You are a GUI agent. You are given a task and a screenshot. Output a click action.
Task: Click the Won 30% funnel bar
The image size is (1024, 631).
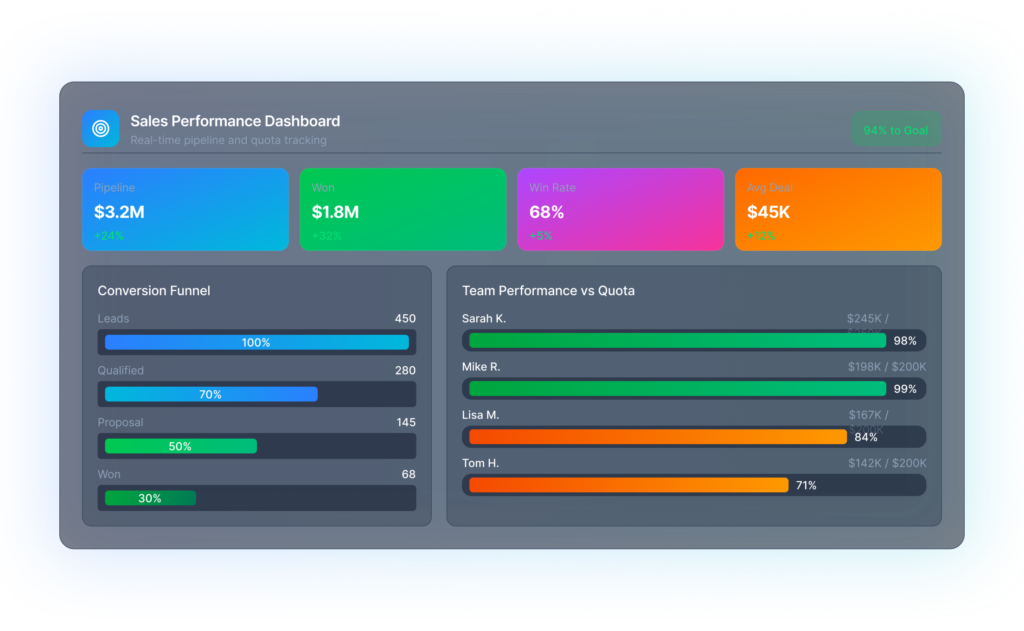pos(150,498)
